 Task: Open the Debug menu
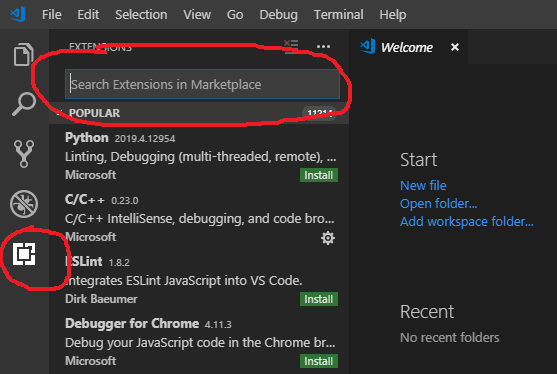(278, 15)
